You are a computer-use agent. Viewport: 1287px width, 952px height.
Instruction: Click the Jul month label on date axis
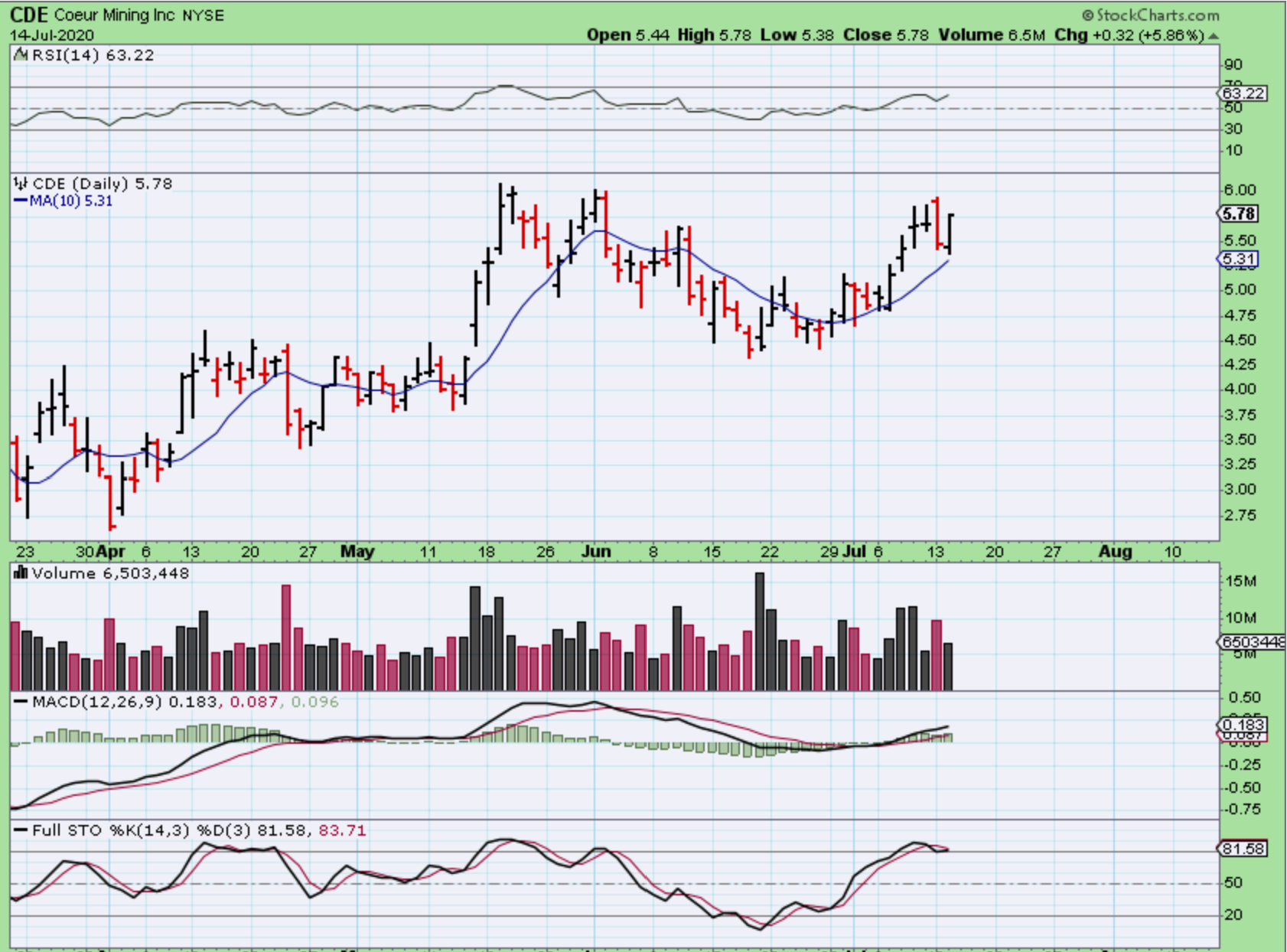pos(855,552)
